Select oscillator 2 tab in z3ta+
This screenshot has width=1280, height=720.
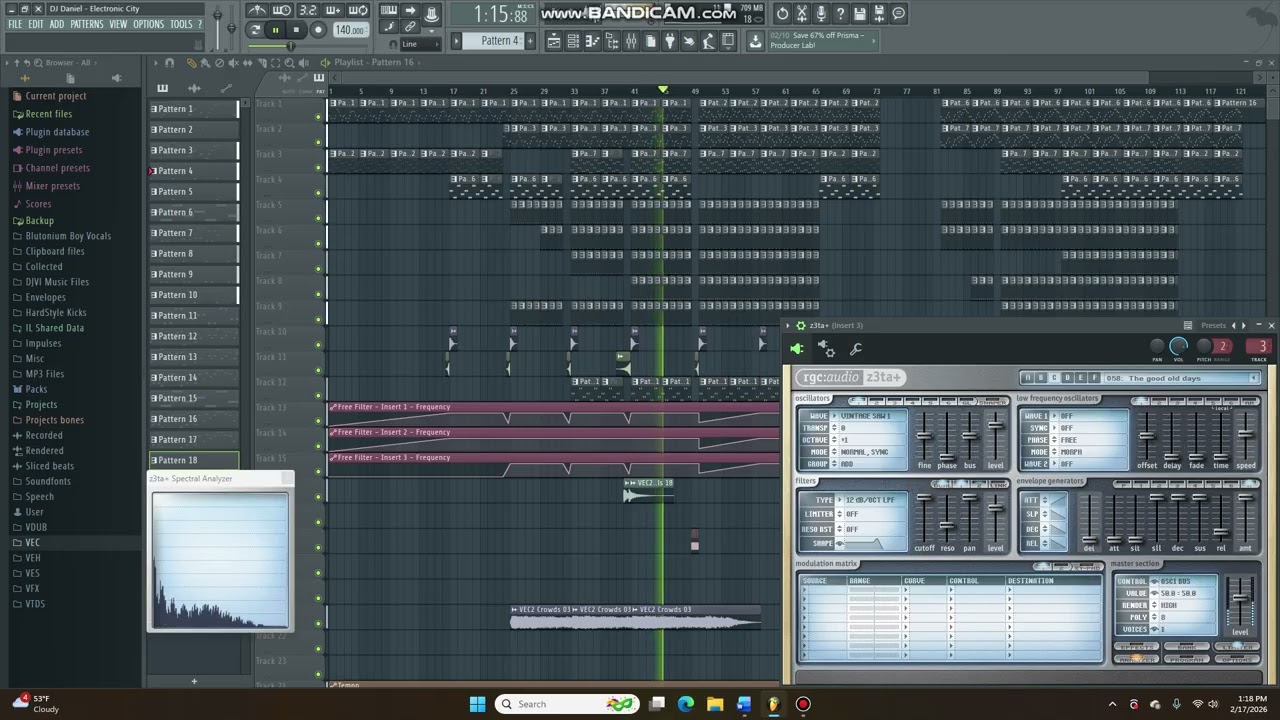pos(876,401)
